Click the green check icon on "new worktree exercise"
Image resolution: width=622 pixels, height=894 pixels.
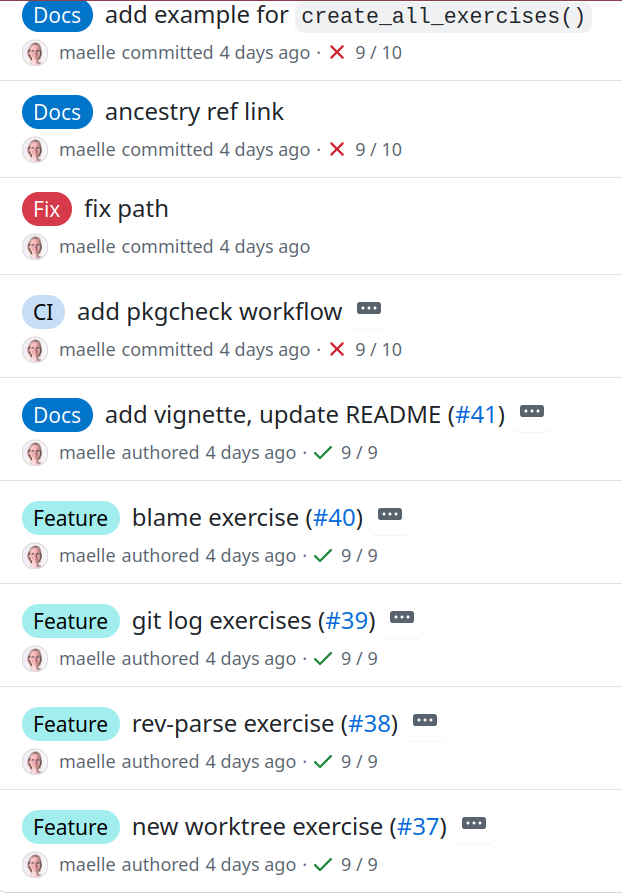pyautogui.click(x=322, y=865)
